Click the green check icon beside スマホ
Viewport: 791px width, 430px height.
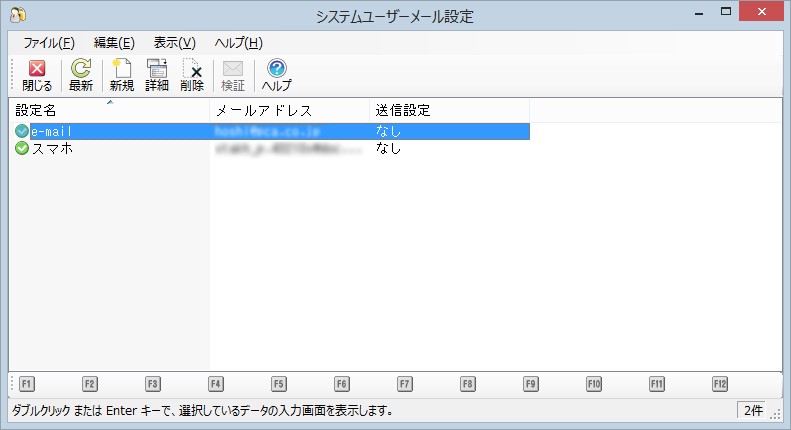[x=22, y=149]
